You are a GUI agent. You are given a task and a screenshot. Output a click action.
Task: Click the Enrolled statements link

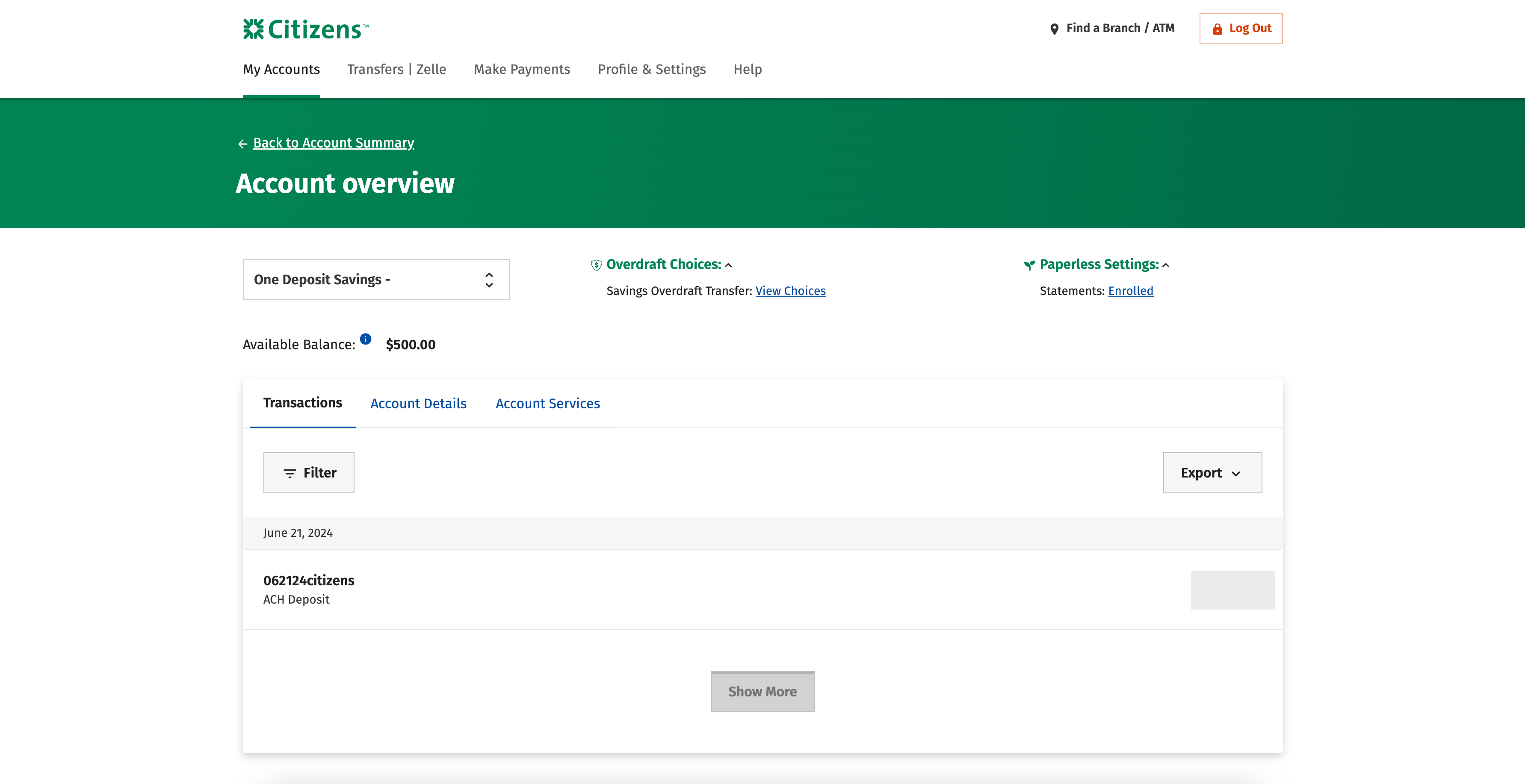[1130, 291]
